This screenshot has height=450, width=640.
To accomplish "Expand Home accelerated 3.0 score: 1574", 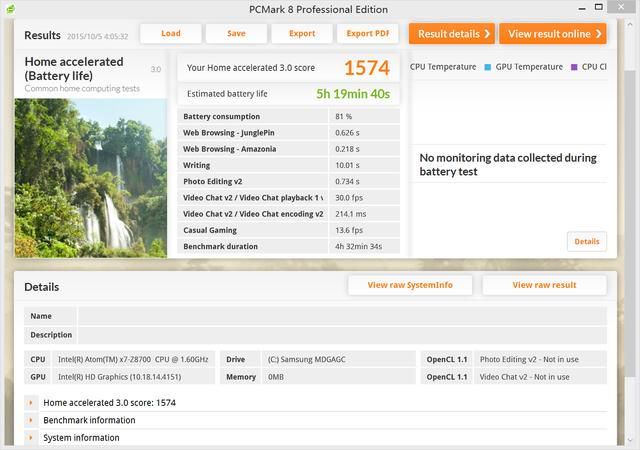I will (31, 403).
